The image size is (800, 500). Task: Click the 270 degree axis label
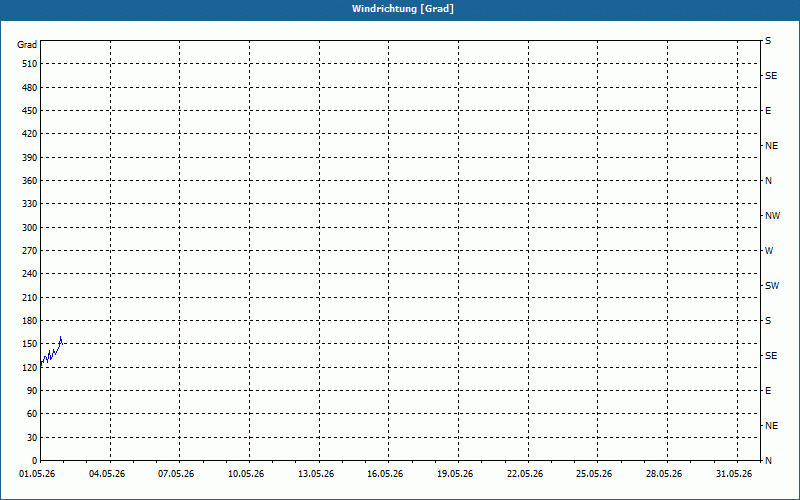(30, 251)
